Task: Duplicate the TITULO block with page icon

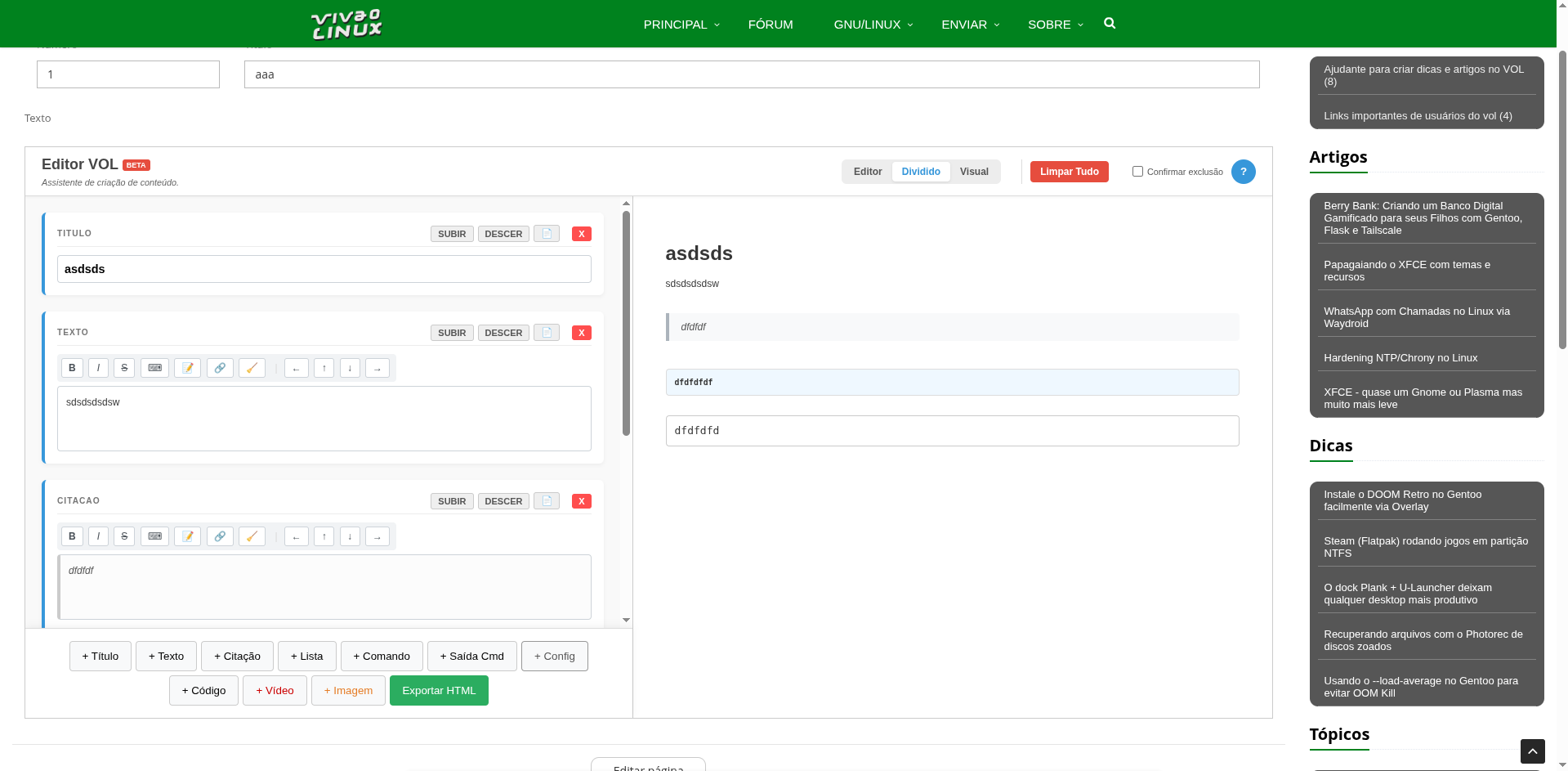Action: [547, 234]
